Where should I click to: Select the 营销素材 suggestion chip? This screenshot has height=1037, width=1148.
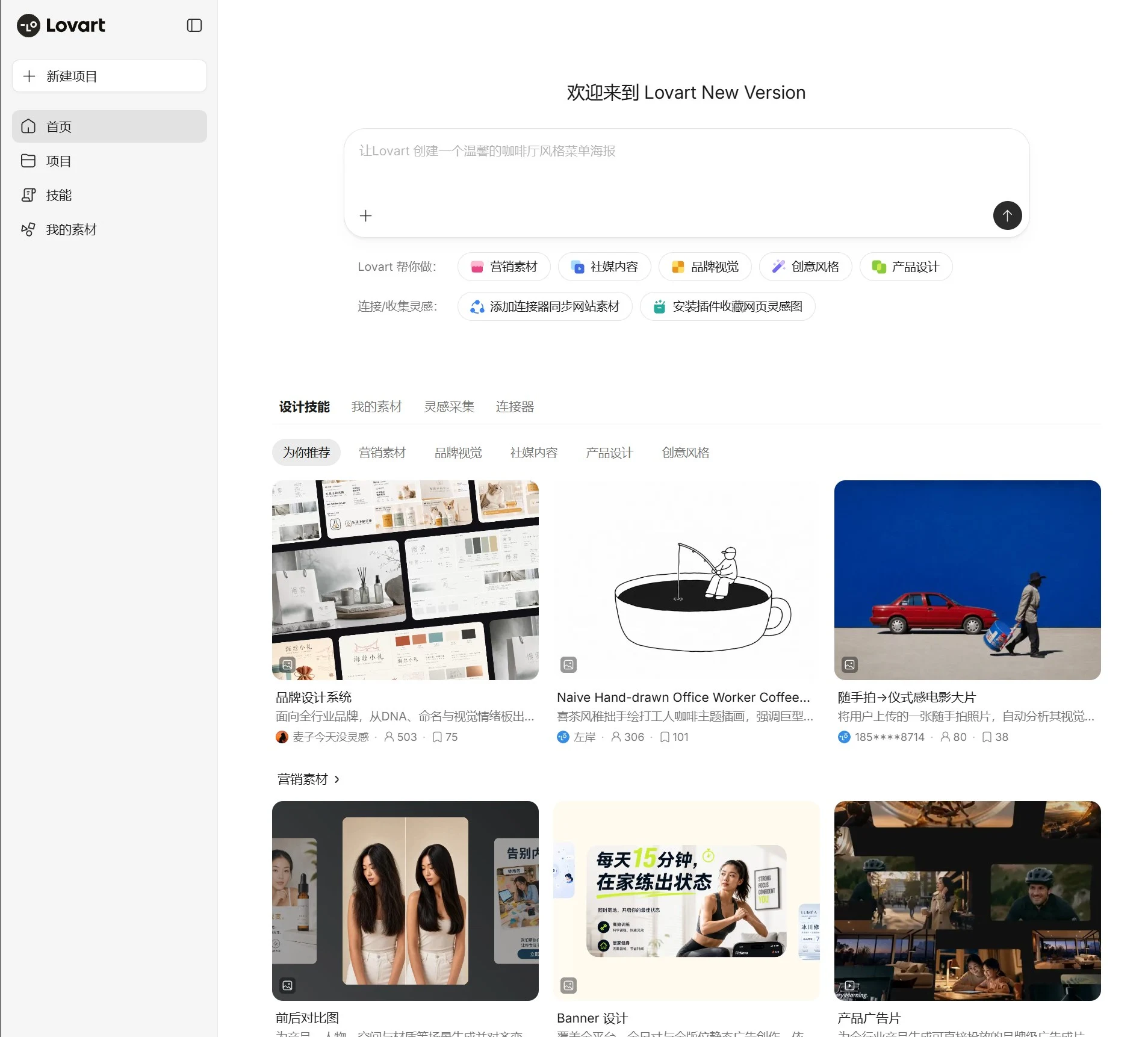click(504, 267)
